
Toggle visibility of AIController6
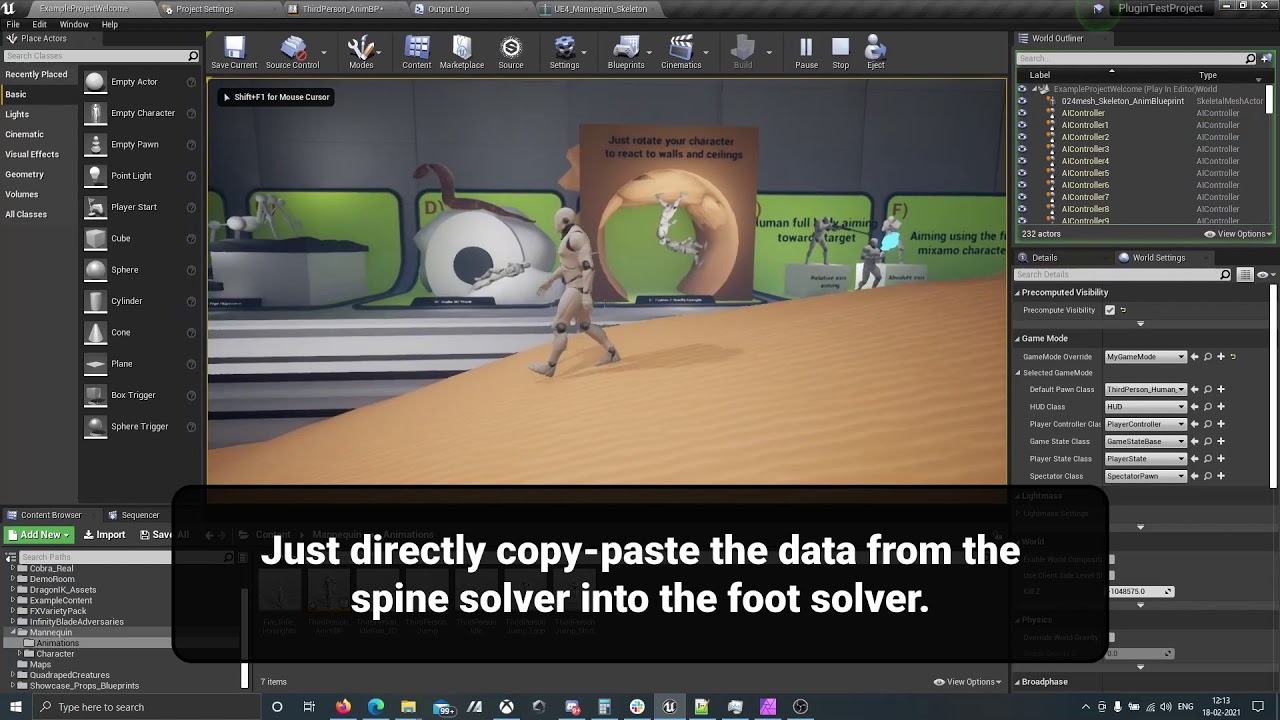click(1022, 185)
